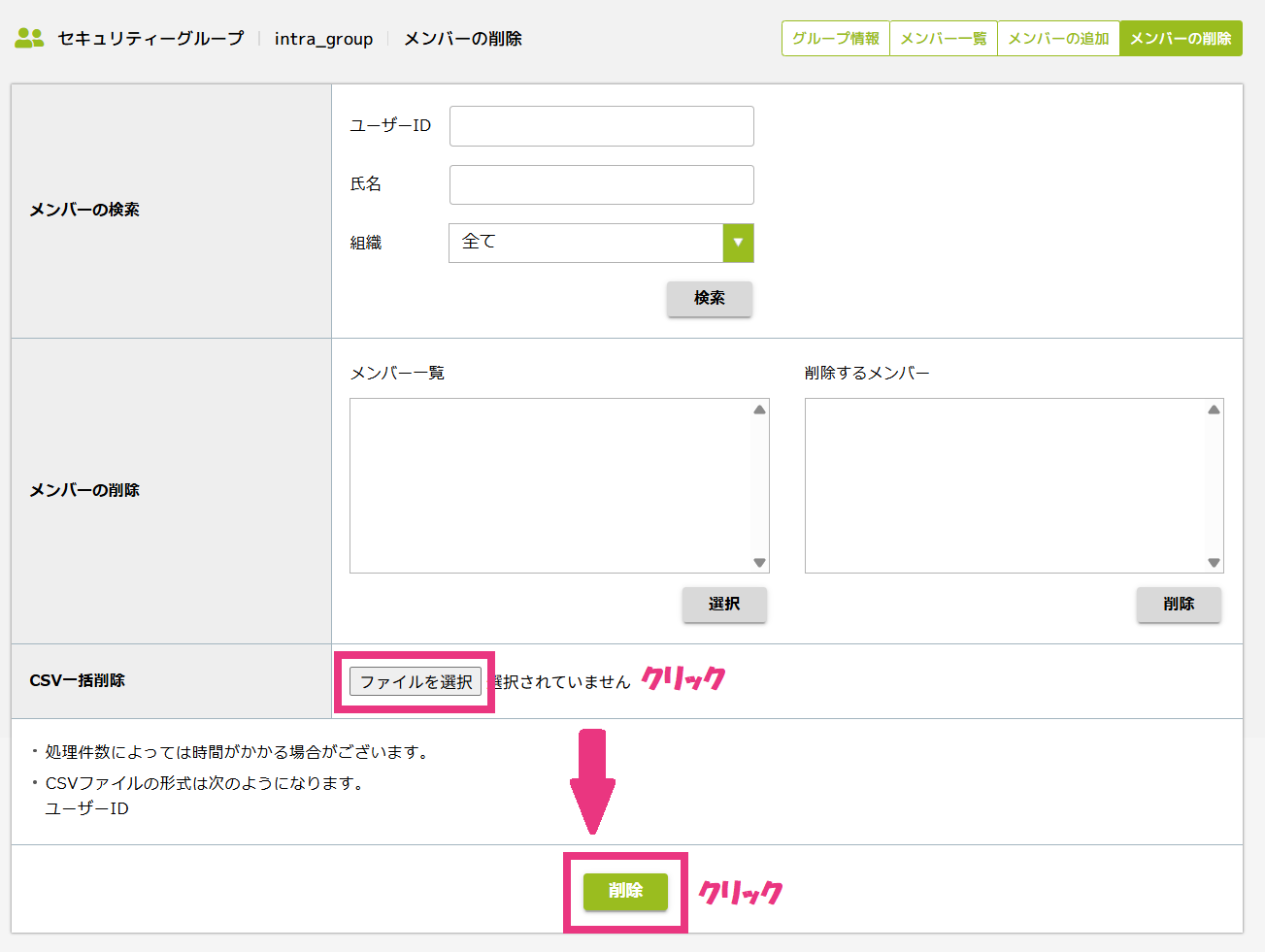Click the note CSVファイルの形式は次のようになります

(204, 783)
